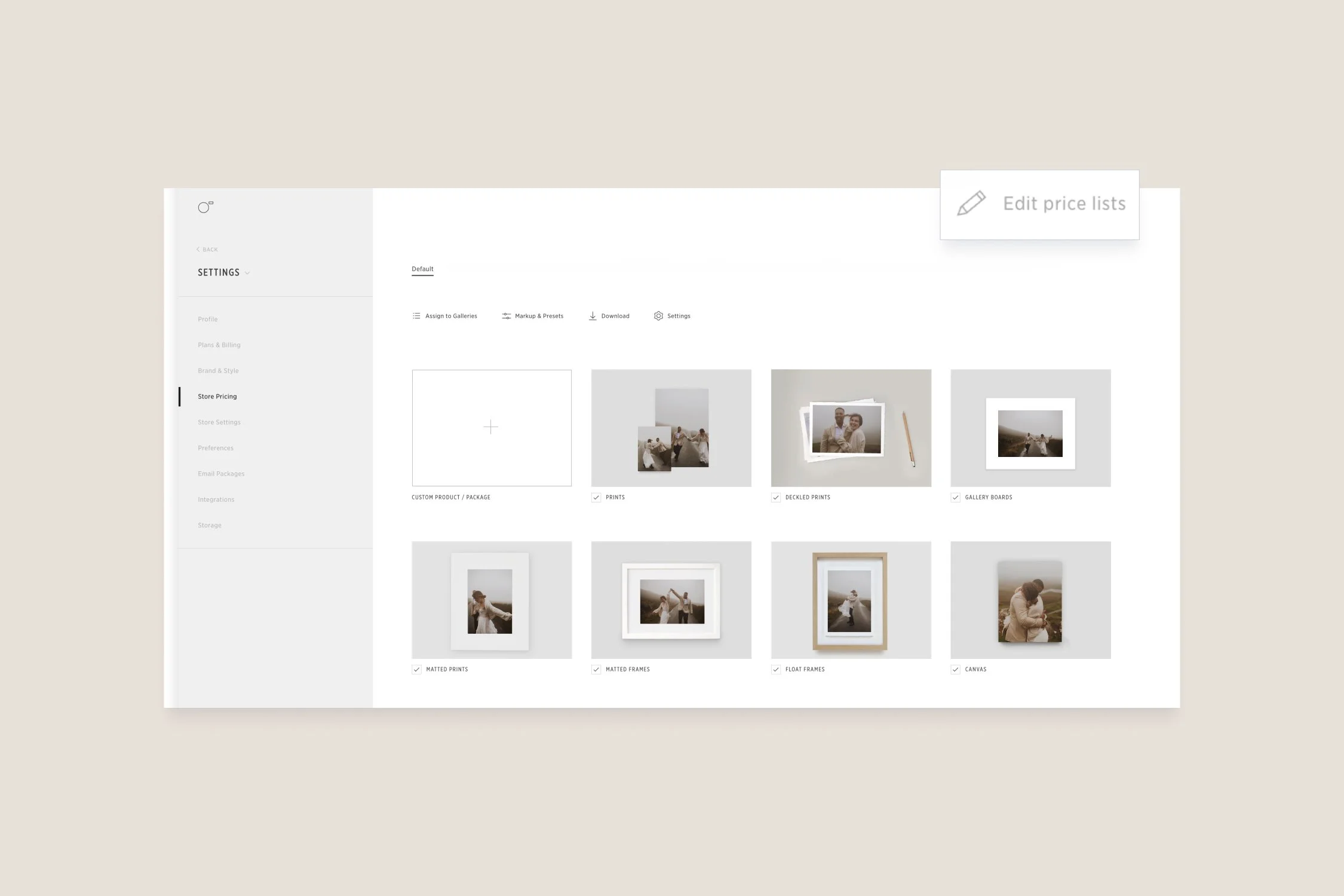Download the price list

609,315
